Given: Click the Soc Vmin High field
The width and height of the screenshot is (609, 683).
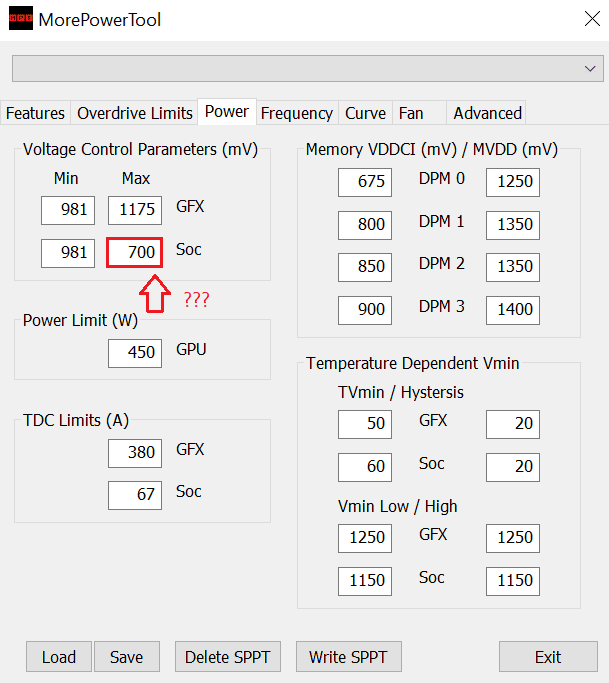Looking at the screenshot, I should click(513, 581).
